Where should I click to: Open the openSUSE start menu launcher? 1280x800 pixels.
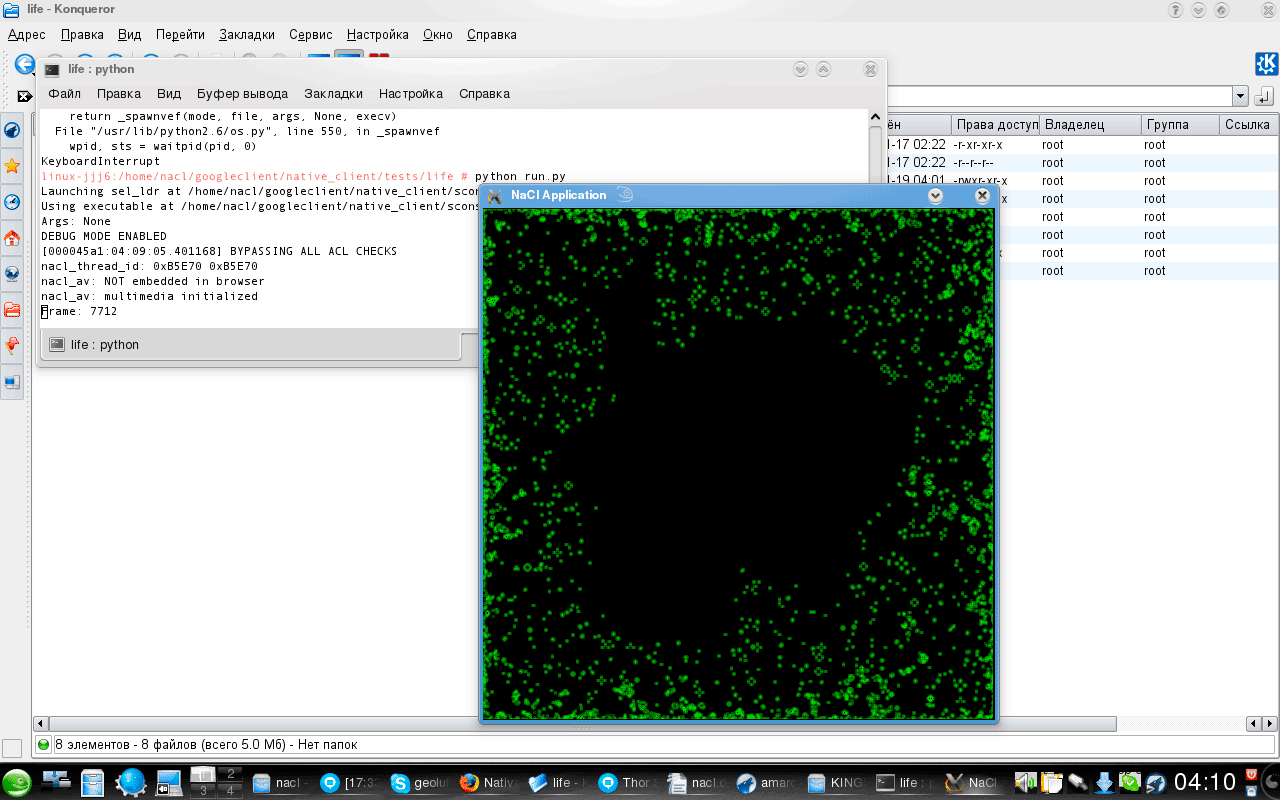[x=16, y=783]
